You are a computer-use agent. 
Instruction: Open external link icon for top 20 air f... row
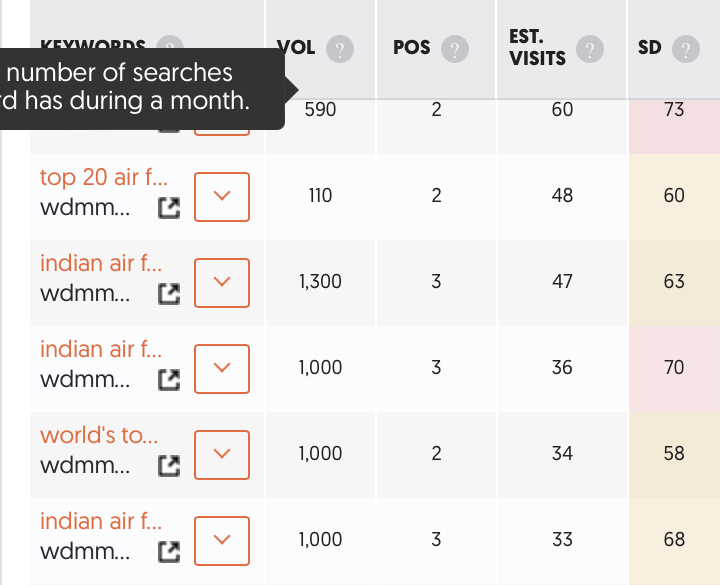pos(169,208)
